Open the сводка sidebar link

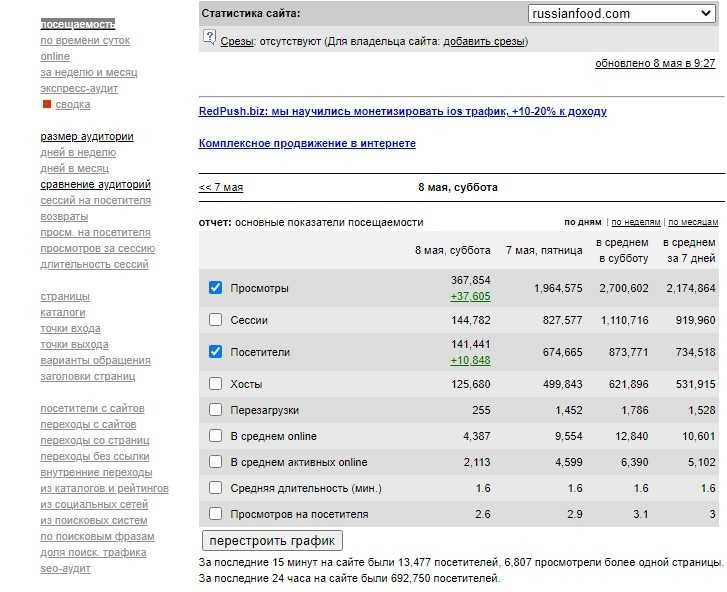click(x=73, y=104)
